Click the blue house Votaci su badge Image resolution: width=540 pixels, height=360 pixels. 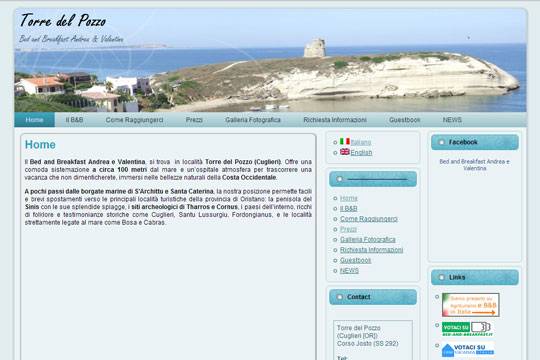468,350
